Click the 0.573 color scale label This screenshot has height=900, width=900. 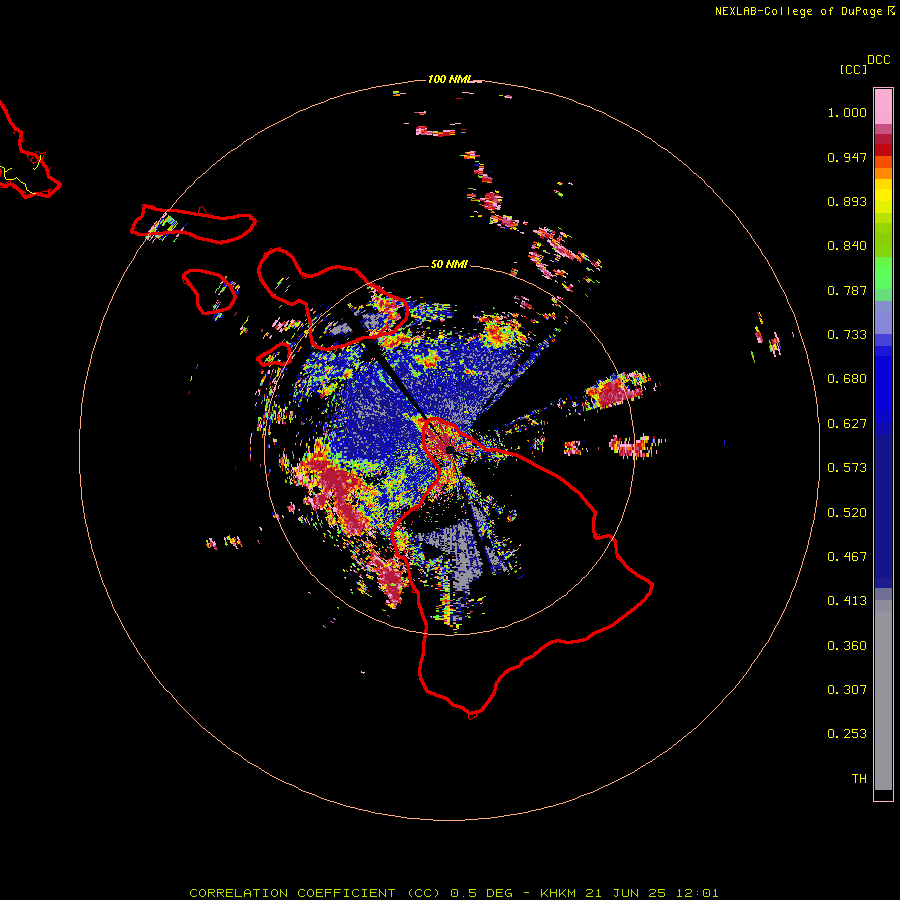pyautogui.click(x=847, y=468)
